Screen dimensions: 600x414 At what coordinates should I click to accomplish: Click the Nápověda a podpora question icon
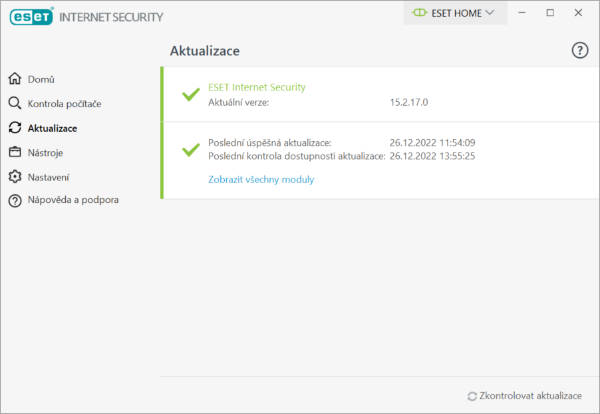15,201
